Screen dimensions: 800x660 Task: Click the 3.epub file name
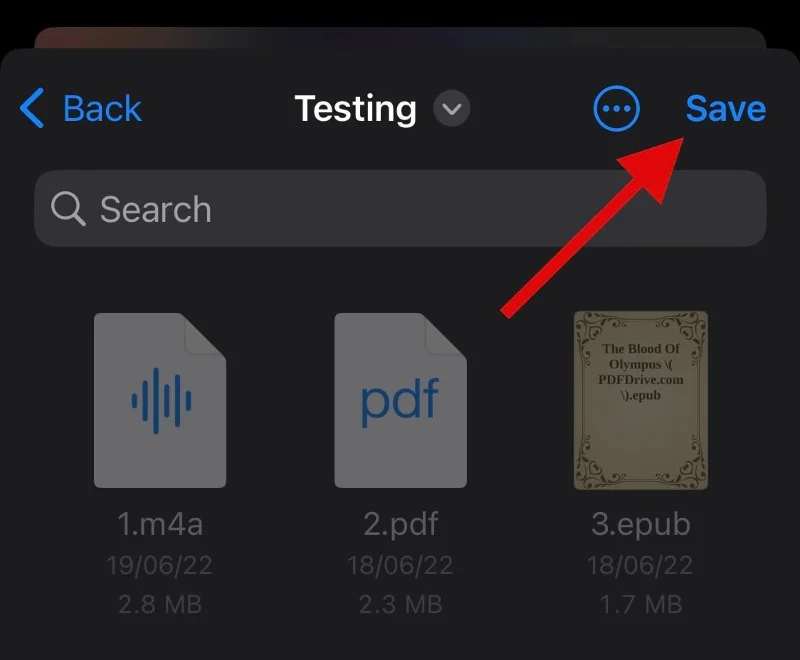tap(641, 524)
